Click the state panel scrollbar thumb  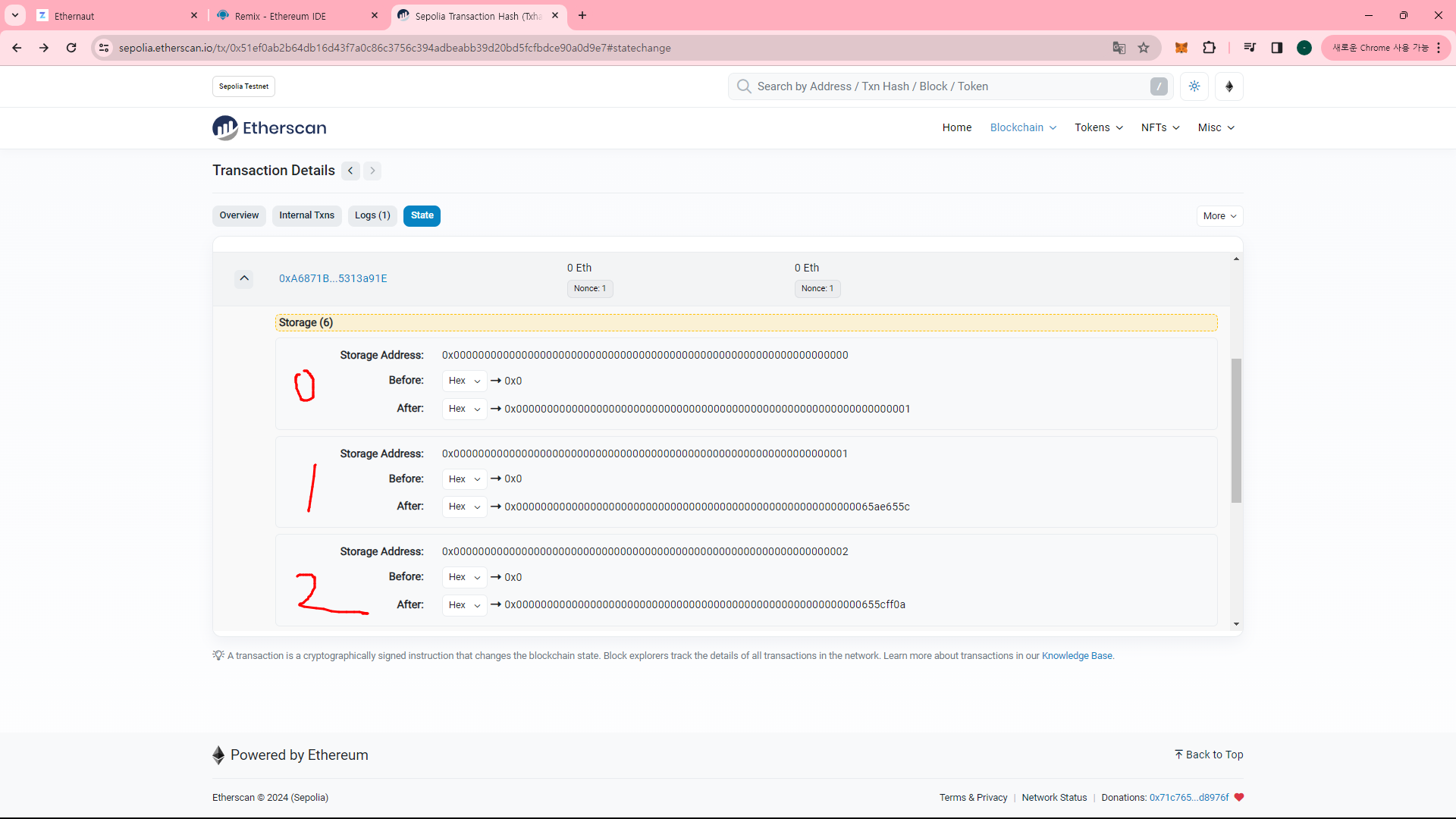pos(1236,430)
